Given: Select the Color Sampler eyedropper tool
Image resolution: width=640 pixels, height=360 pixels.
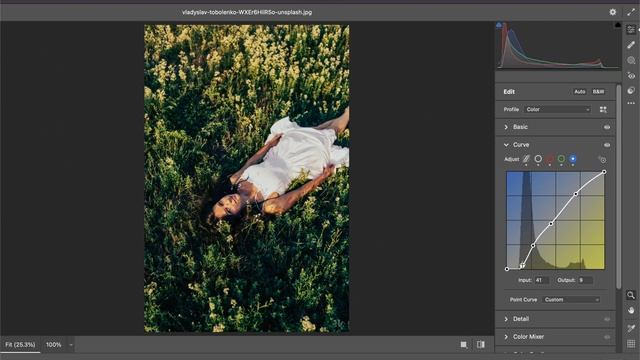Looking at the screenshot, I should coord(631,328).
